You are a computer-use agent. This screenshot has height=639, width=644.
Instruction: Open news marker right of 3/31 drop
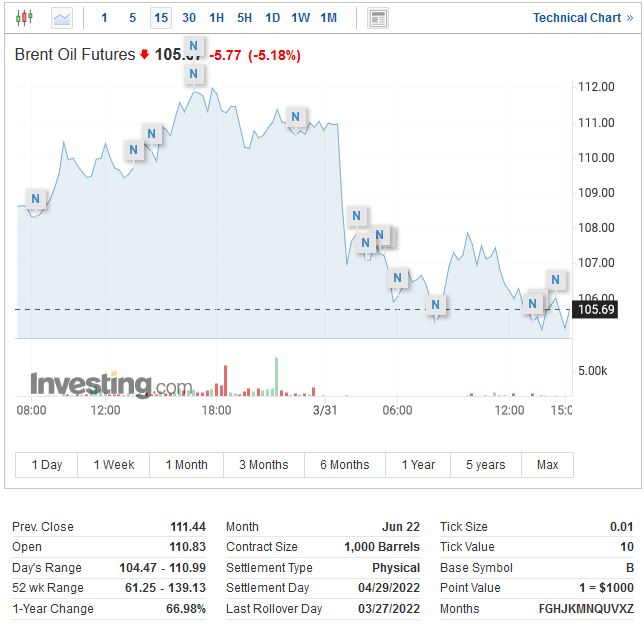coord(356,216)
